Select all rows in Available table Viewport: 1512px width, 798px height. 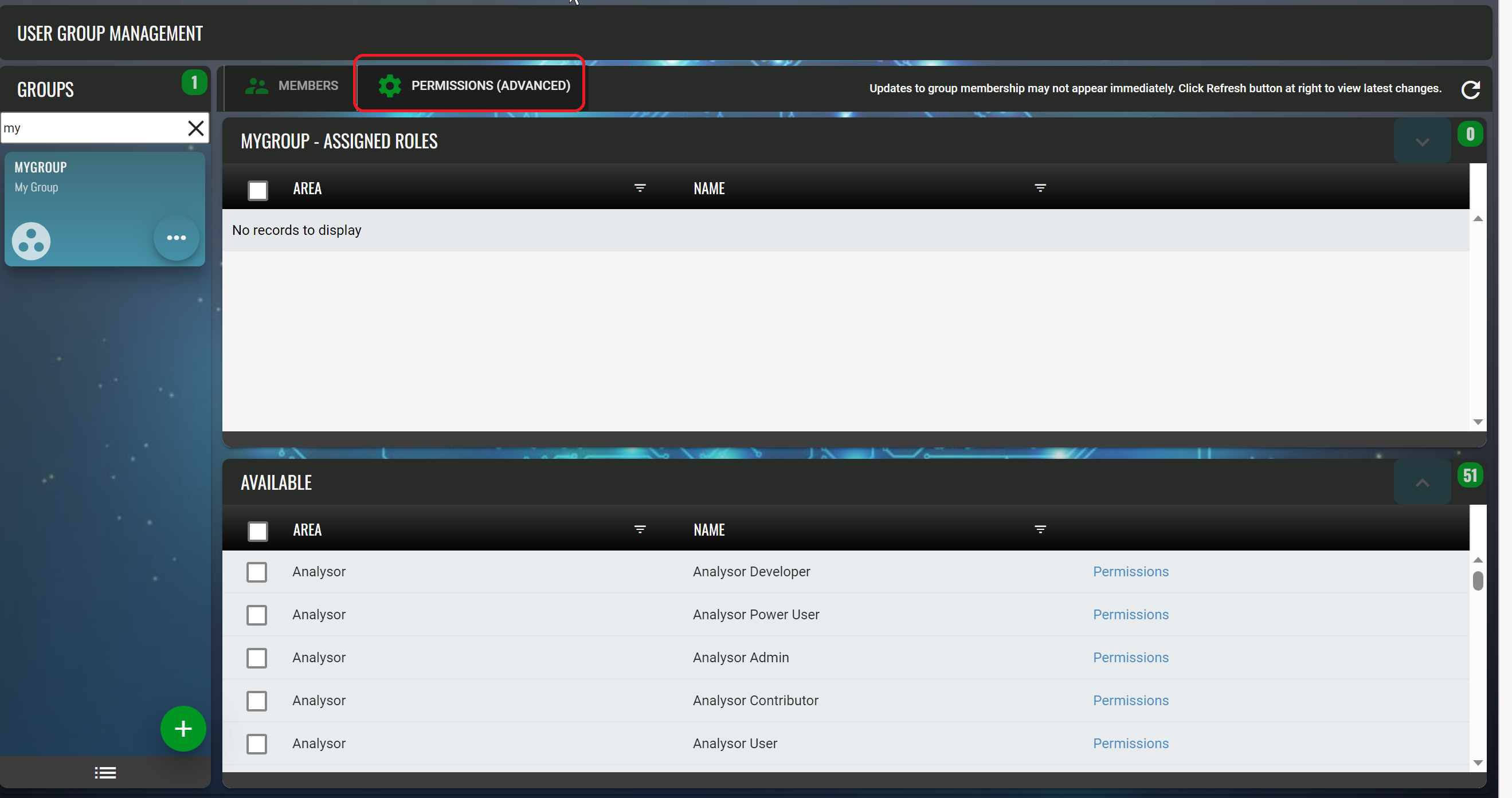pyautogui.click(x=258, y=531)
